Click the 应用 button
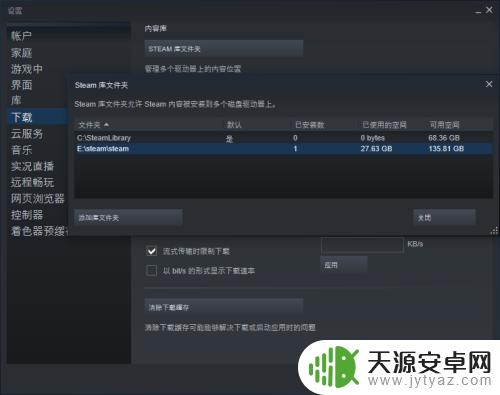The image size is (500, 395). point(344,265)
